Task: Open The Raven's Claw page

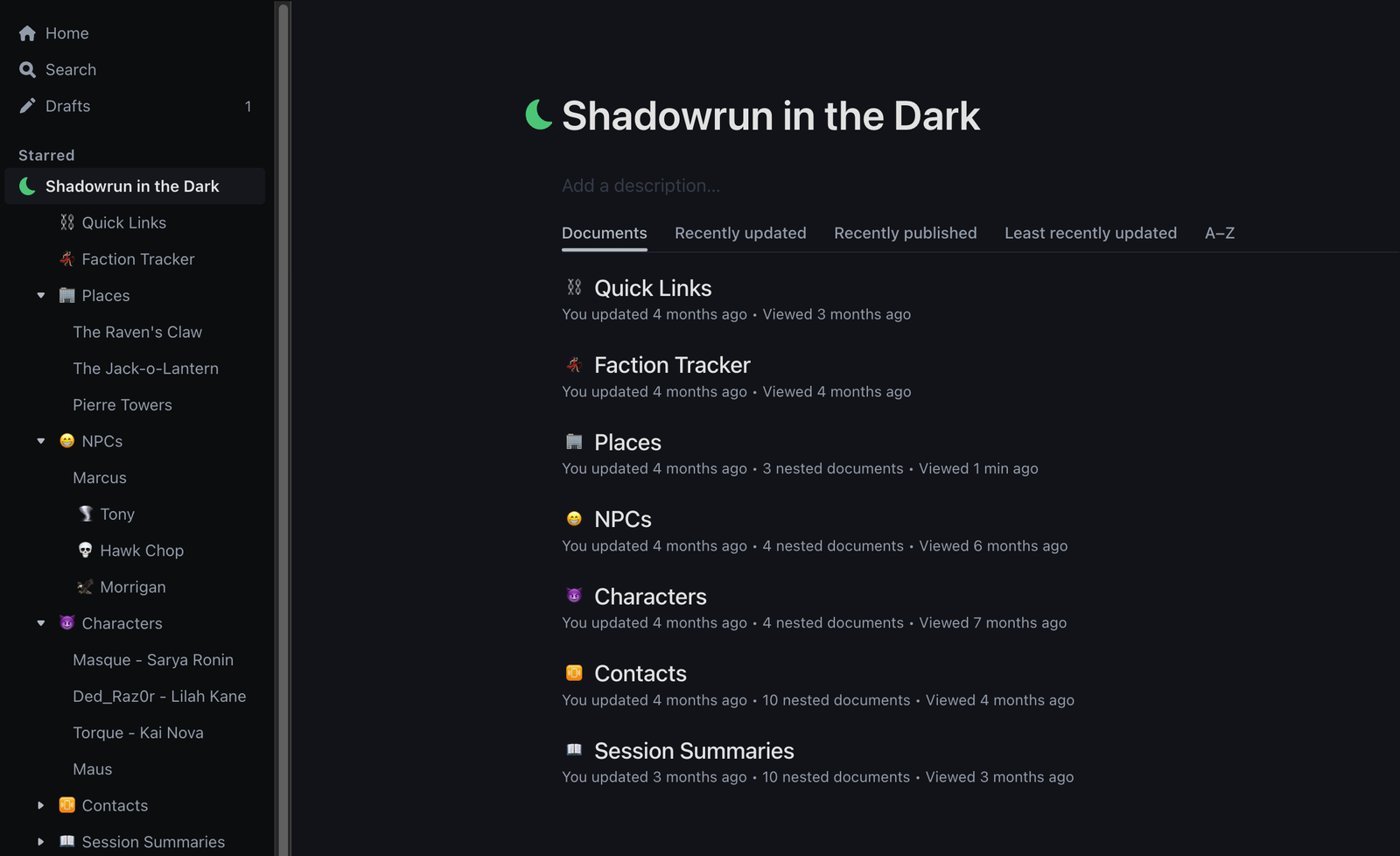Action: click(x=137, y=333)
